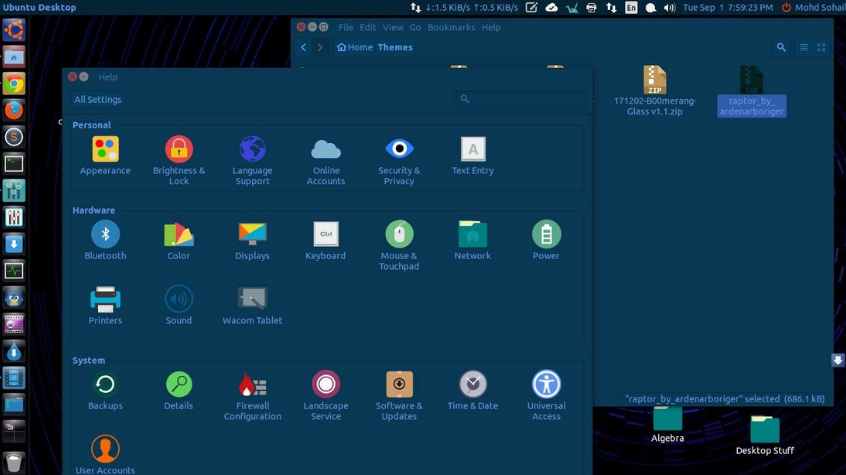Switch file manager to list view
The height and width of the screenshot is (475, 846).
(803, 47)
